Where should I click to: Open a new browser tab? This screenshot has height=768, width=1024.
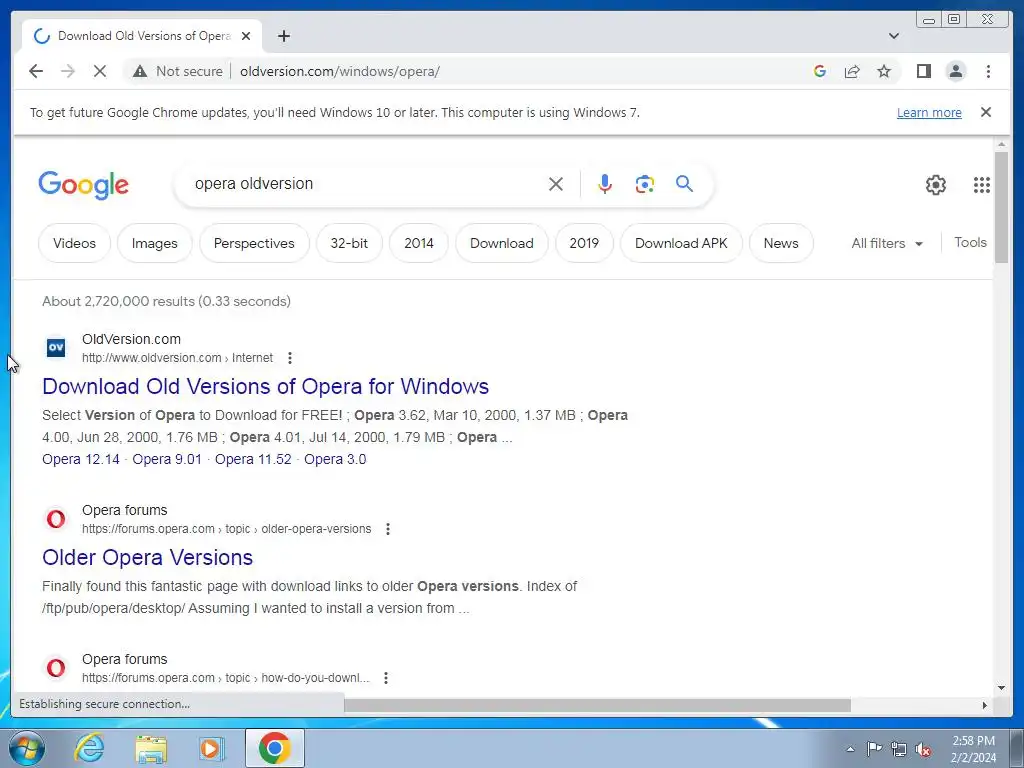click(283, 36)
